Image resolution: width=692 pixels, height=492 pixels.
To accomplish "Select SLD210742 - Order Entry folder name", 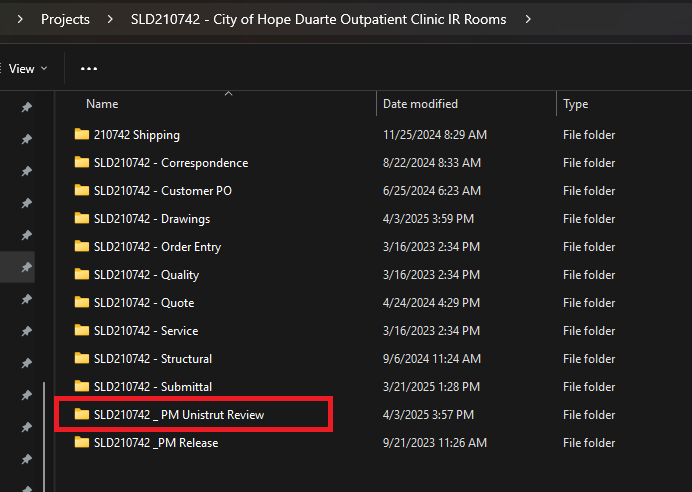I will 158,247.
